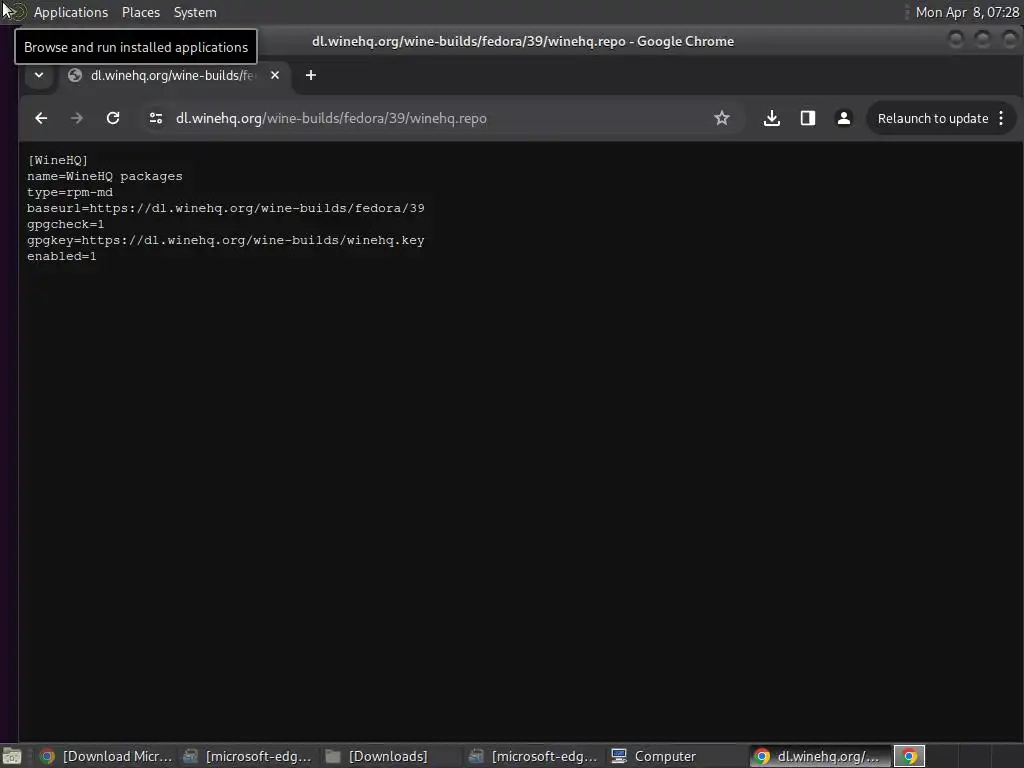Open the System menu
Screen dimensions: 1024x768
point(195,12)
